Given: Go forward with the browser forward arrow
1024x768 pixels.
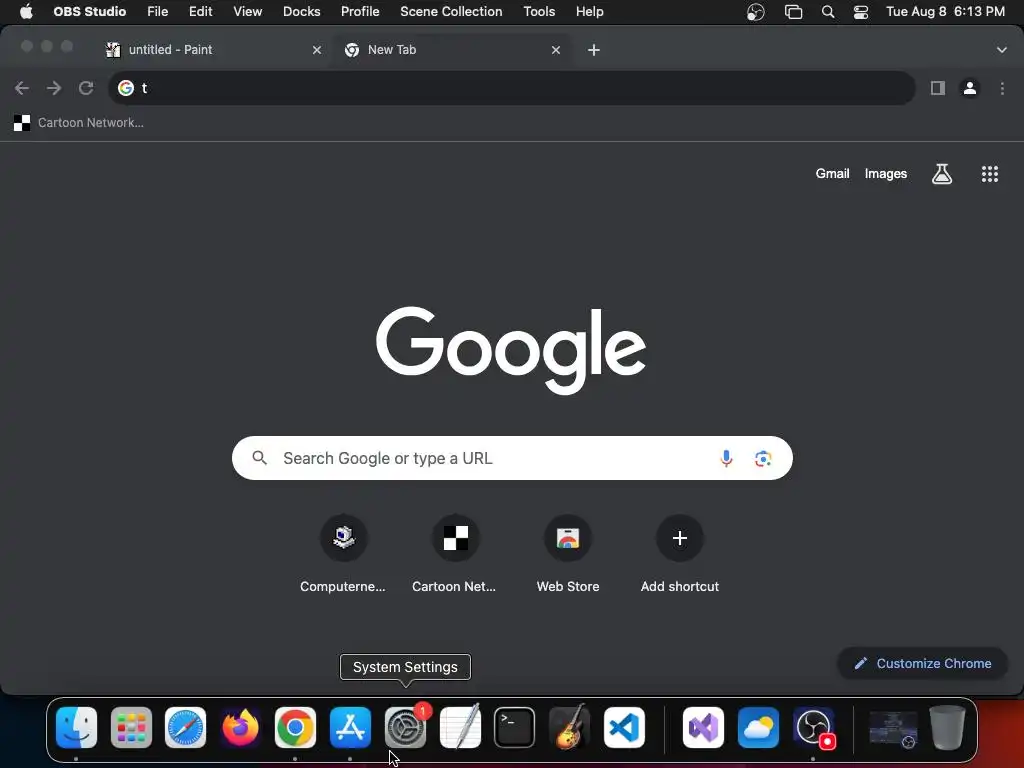Looking at the screenshot, I should [x=54, y=88].
